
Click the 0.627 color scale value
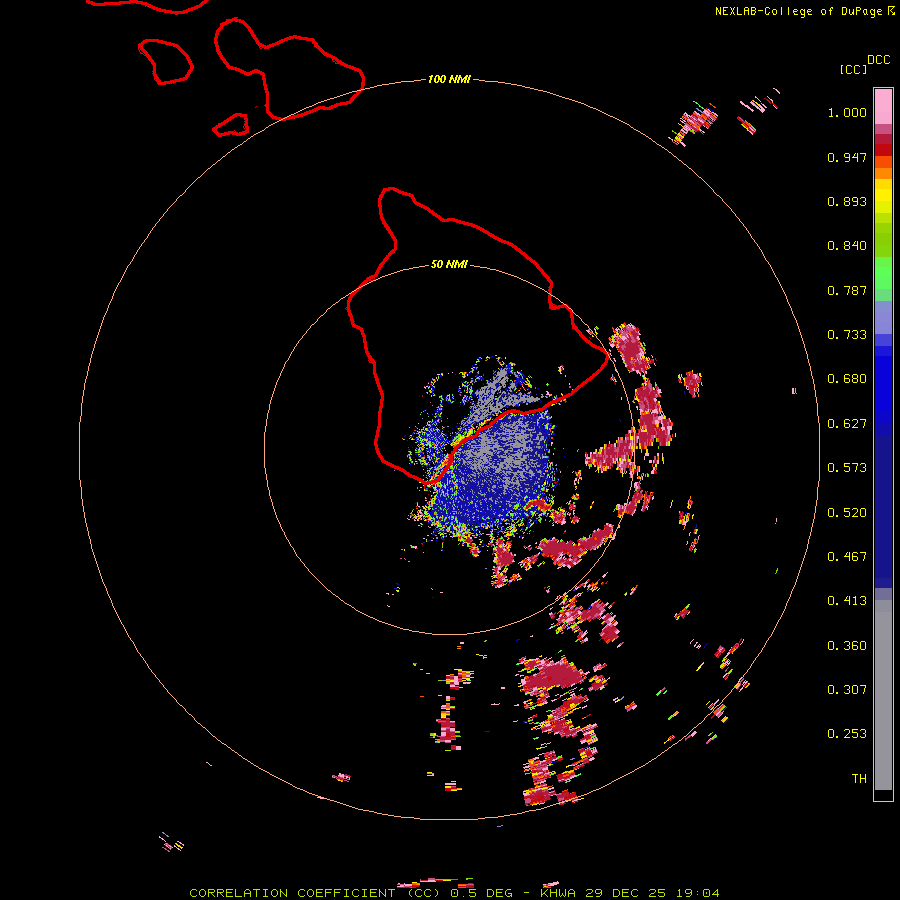tap(847, 424)
